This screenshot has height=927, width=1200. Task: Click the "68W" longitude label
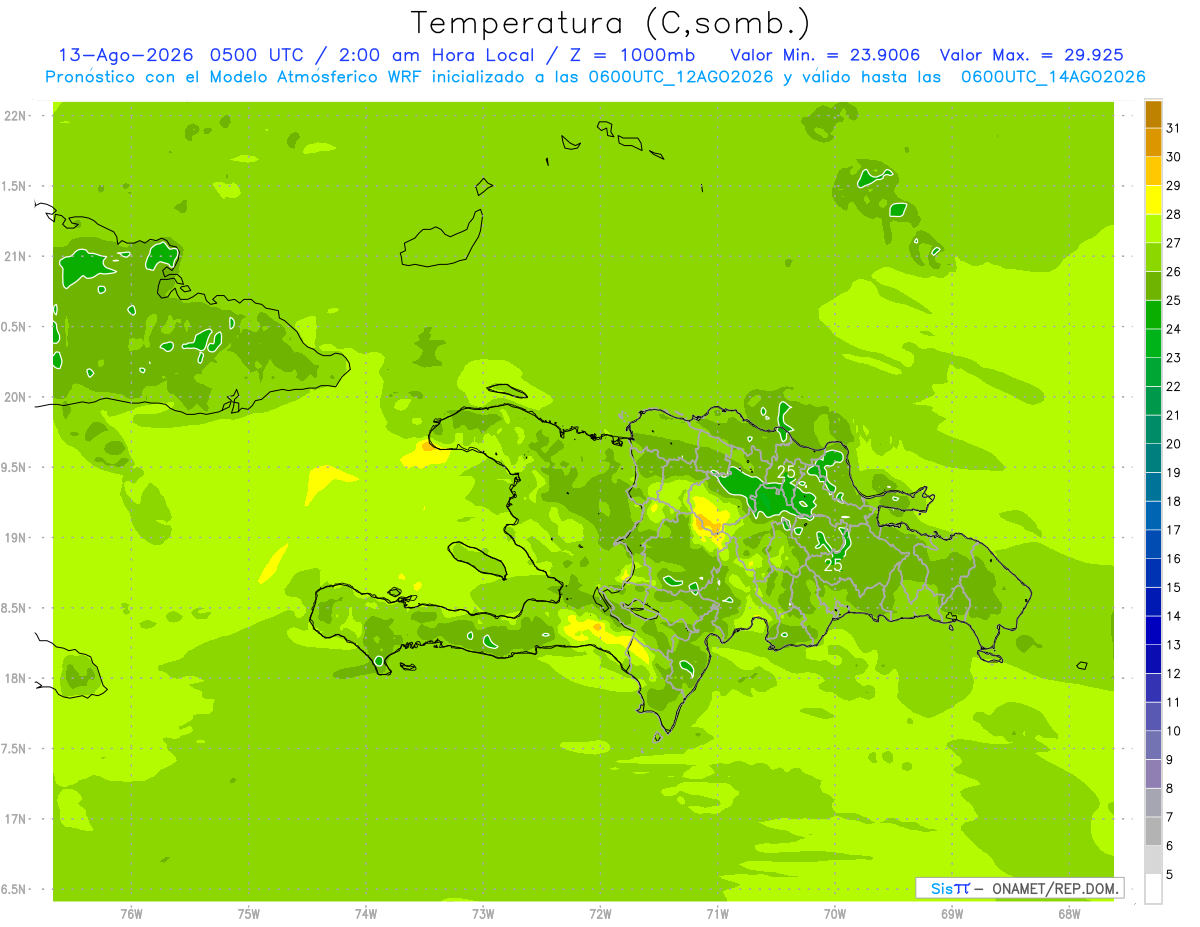pos(1069,914)
